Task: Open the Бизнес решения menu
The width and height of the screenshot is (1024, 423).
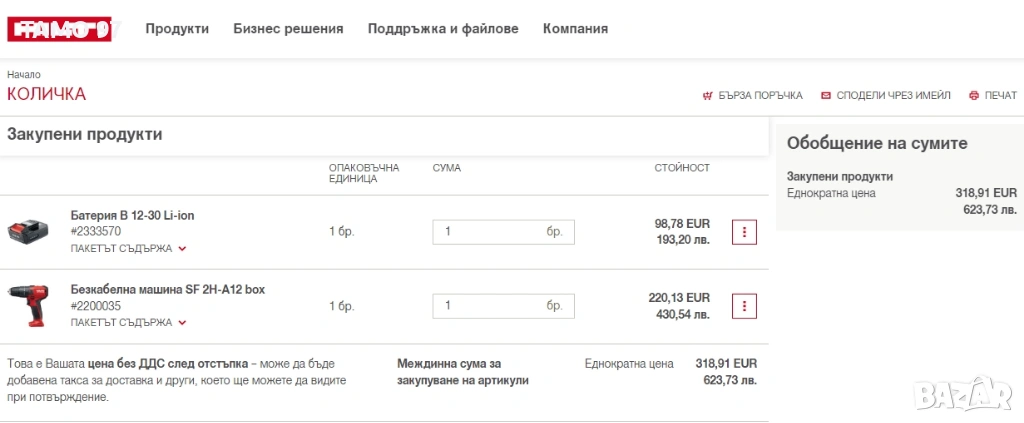Action: click(x=288, y=29)
